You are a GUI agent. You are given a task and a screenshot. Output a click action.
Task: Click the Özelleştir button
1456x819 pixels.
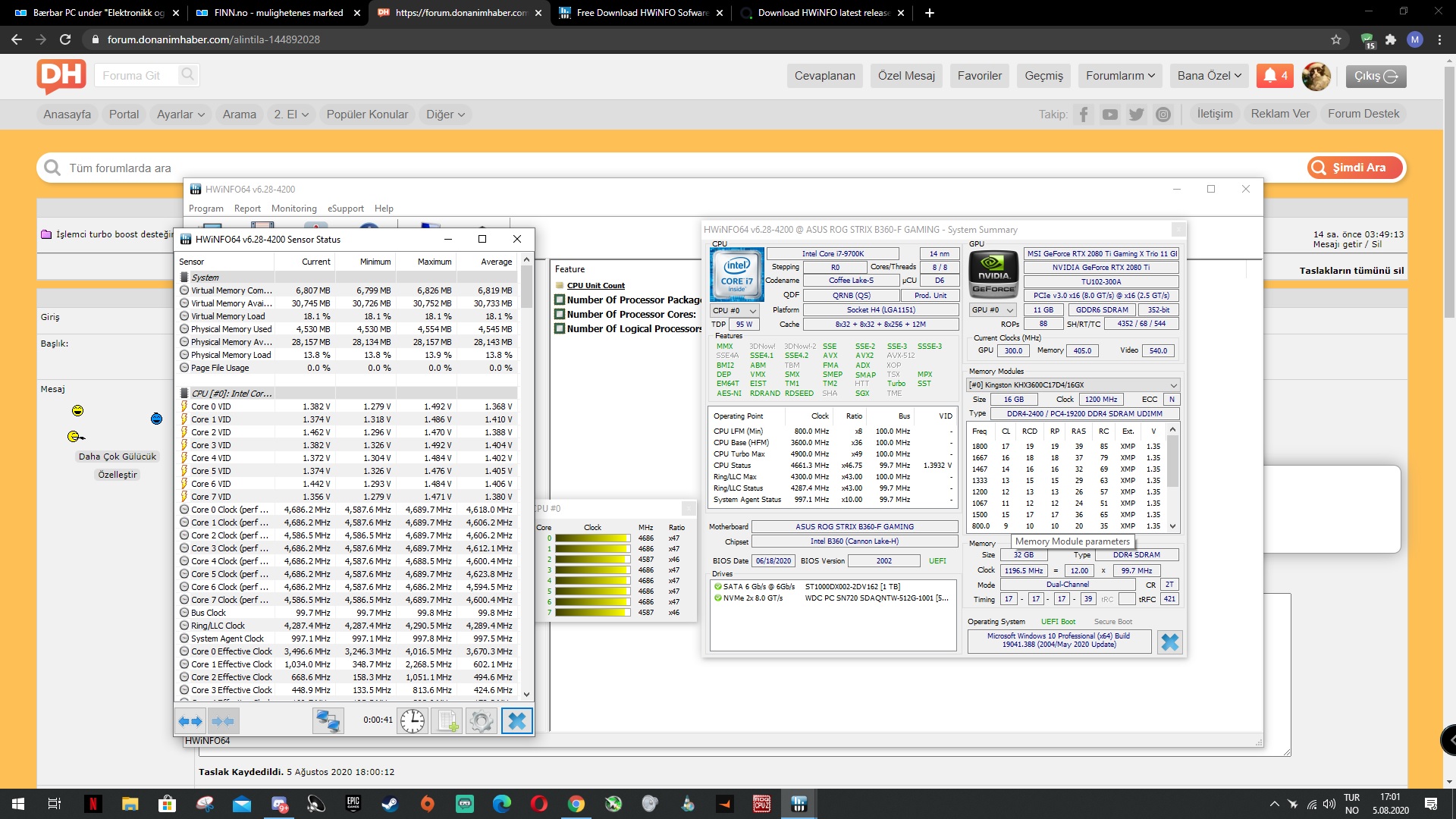pos(118,475)
